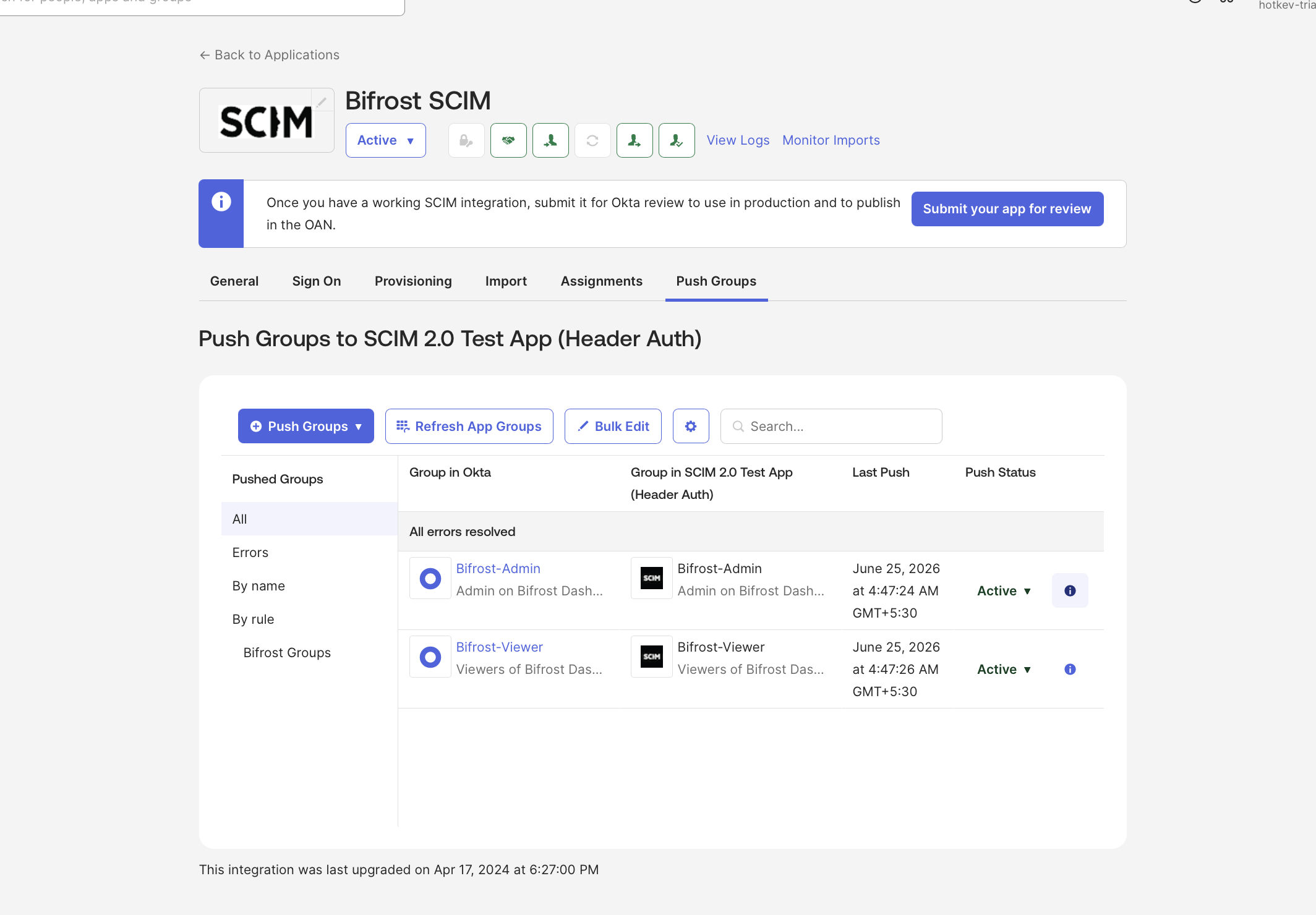Open push groups settings via the gear icon
This screenshot has height=915, width=1316.
[x=691, y=426]
